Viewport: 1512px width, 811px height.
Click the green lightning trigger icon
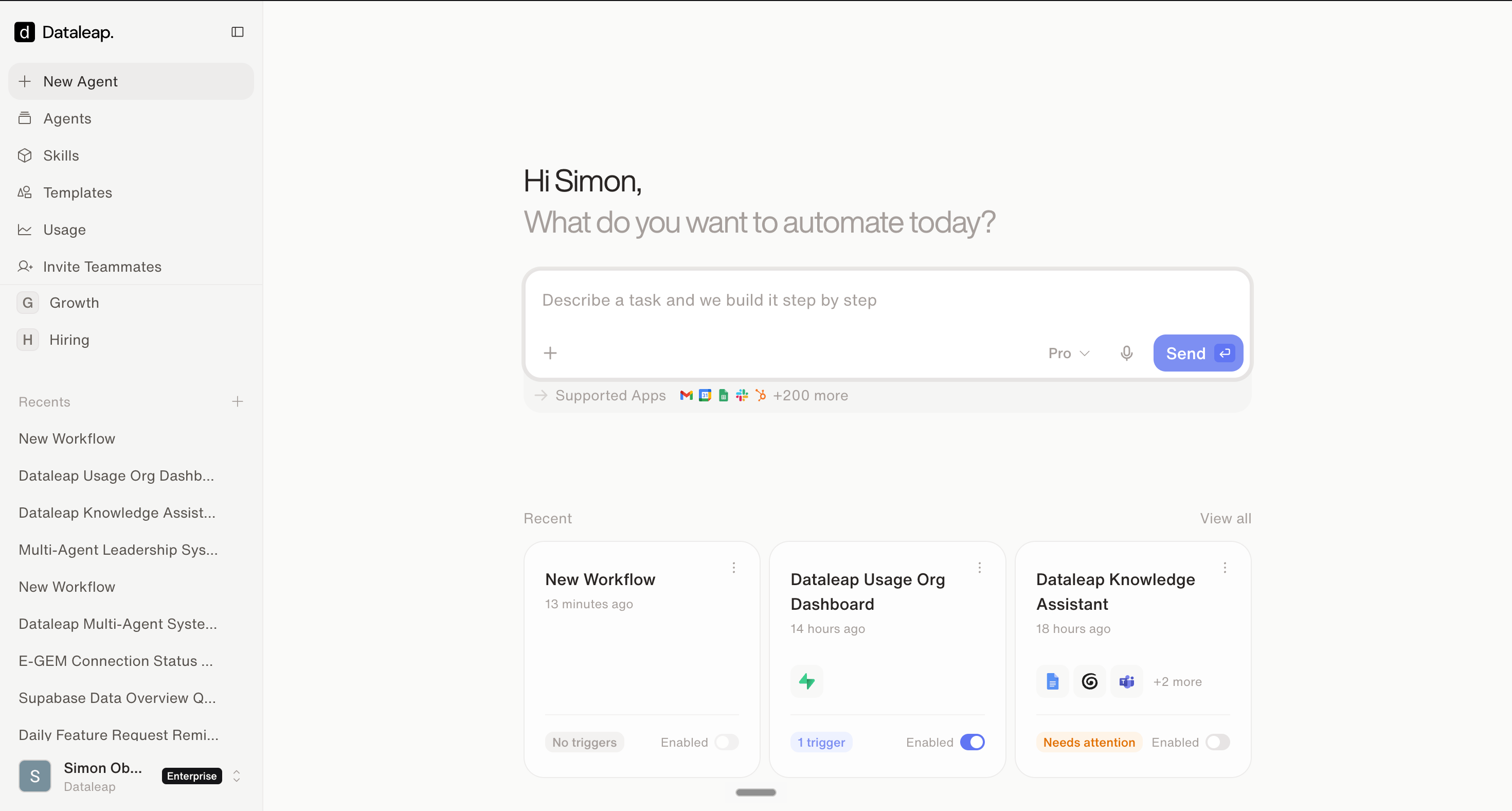click(x=806, y=681)
